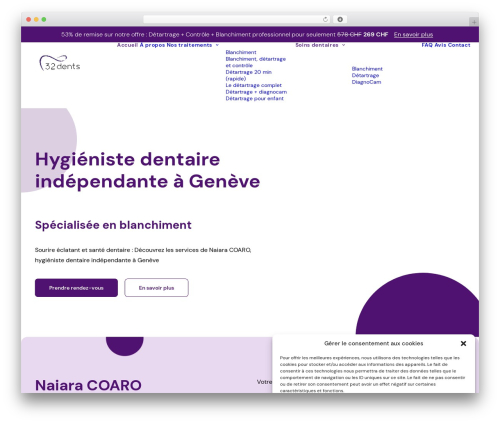Click the Gérer le consentement aux cookies title
Image resolution: width=500 pixels, height=423 pixels.
point(374,344)
